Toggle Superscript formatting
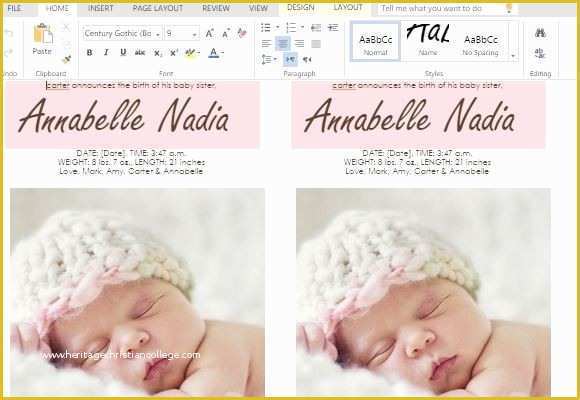Screen dimensions: 580x400 (x=174, y=53)
